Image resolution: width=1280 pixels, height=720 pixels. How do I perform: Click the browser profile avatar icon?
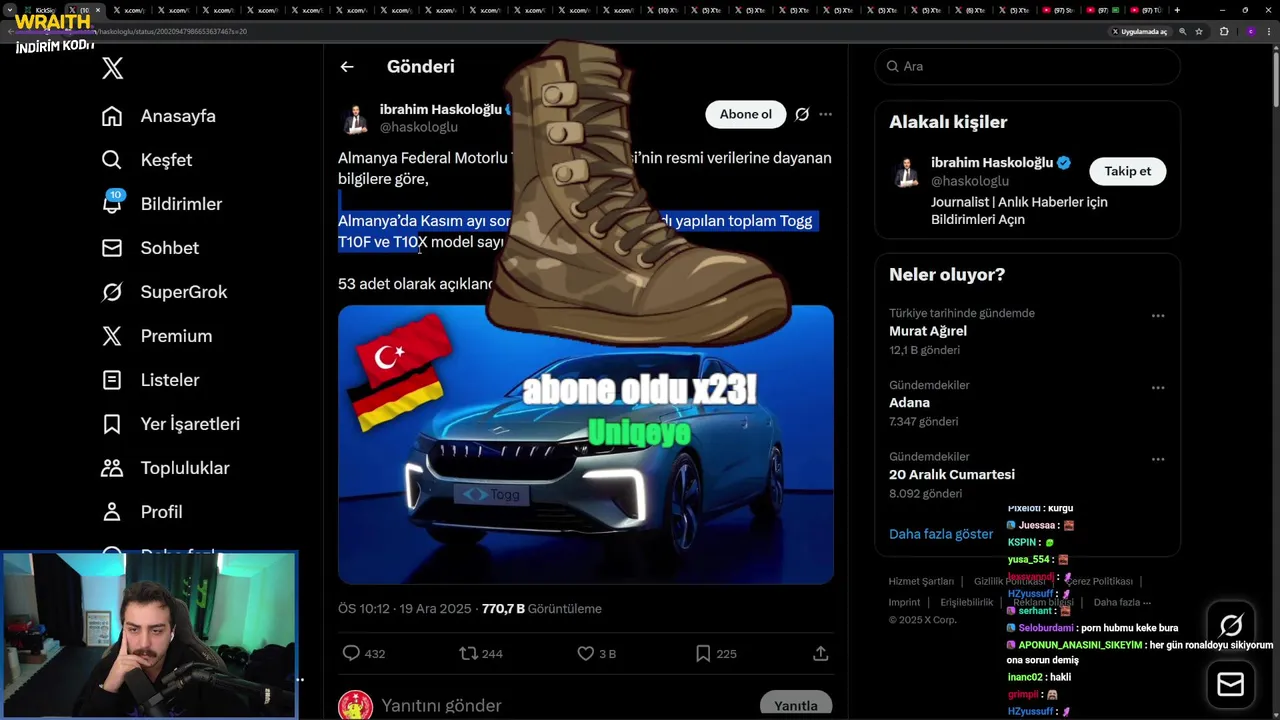click(1250, 31)
